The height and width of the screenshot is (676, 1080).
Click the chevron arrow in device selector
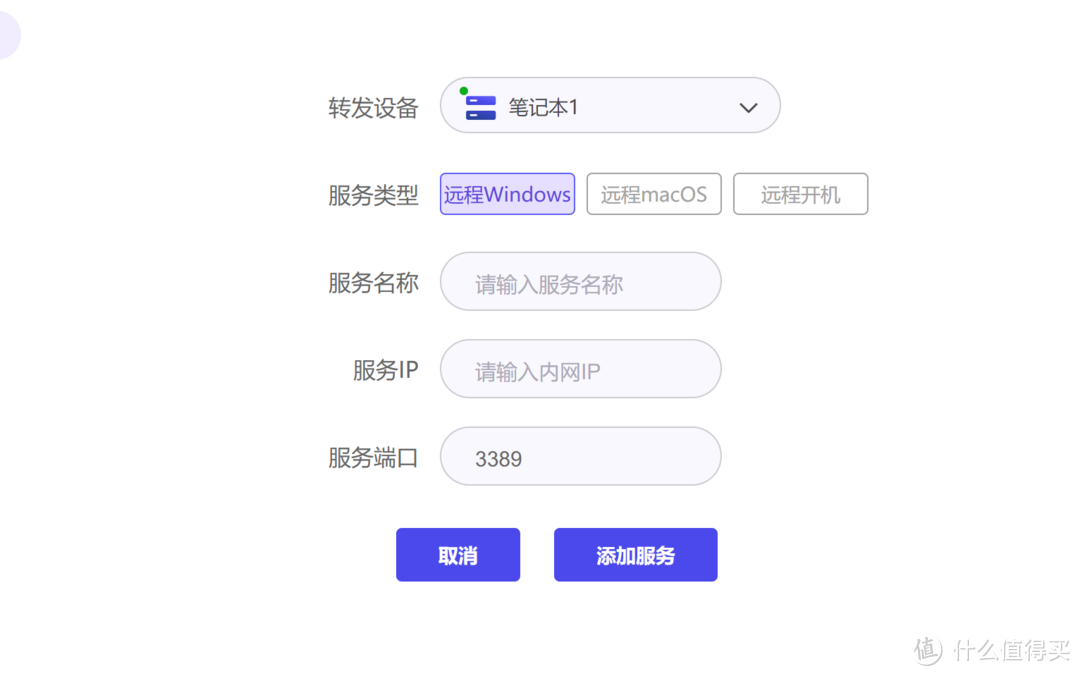(748, 106)
